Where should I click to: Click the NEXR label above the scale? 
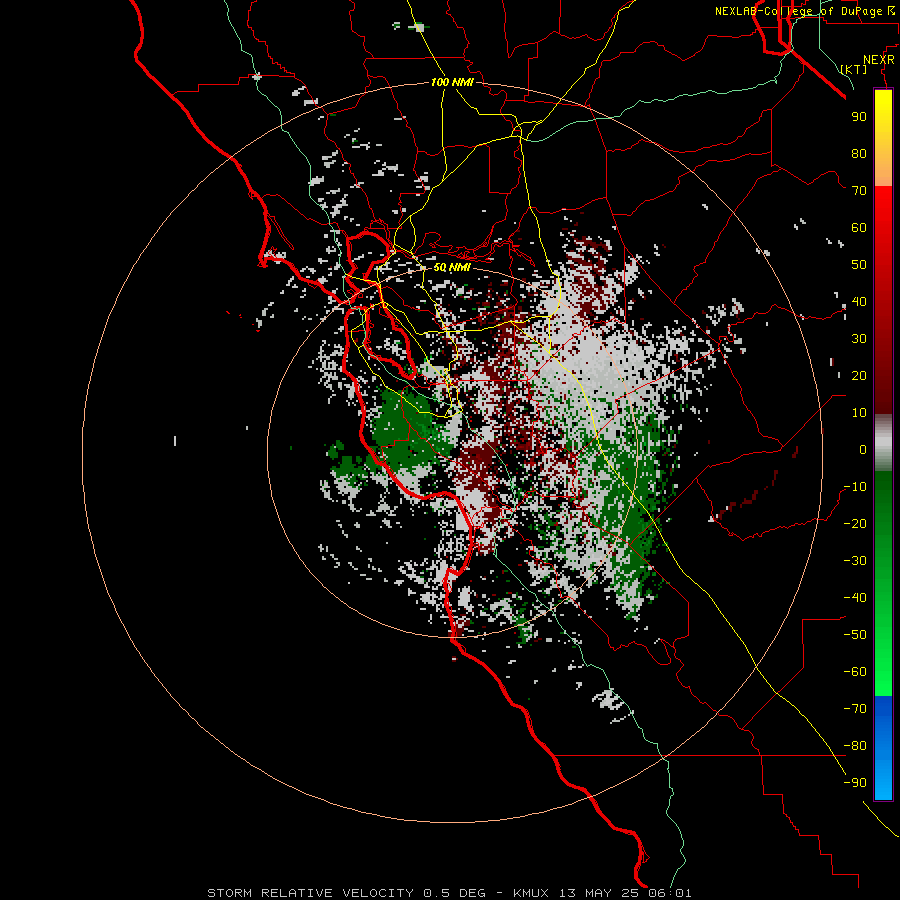879,60
